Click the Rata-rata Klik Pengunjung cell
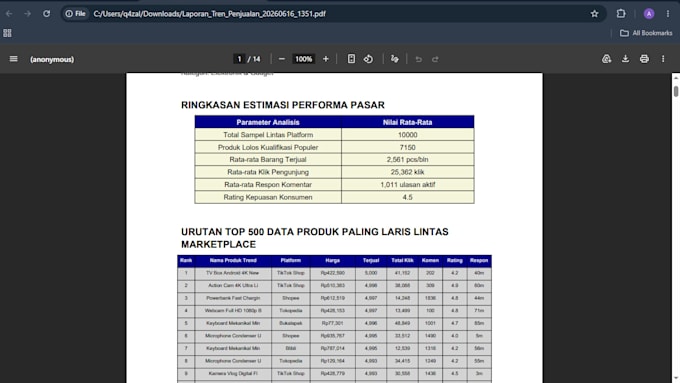The image size is (680, 383). tap(268, 172)
